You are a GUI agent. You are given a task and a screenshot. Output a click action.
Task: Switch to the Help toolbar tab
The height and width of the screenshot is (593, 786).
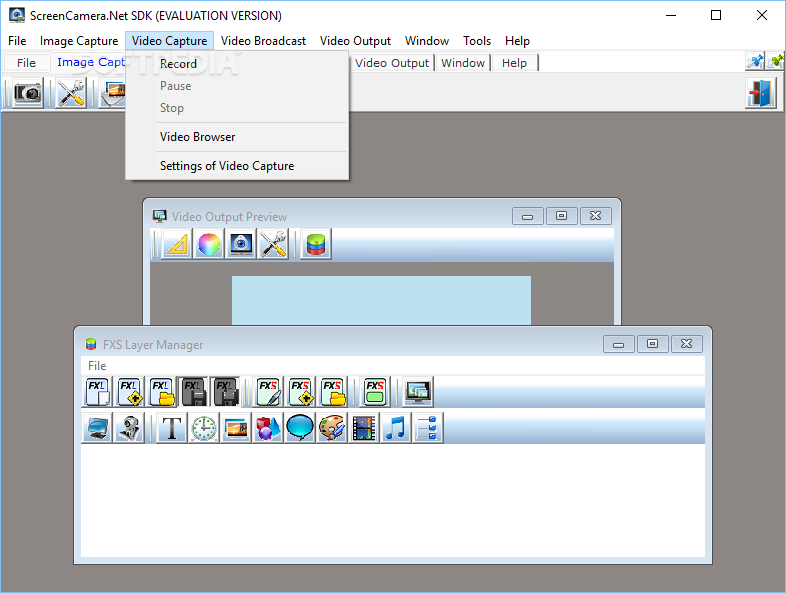tap(514, 63)
